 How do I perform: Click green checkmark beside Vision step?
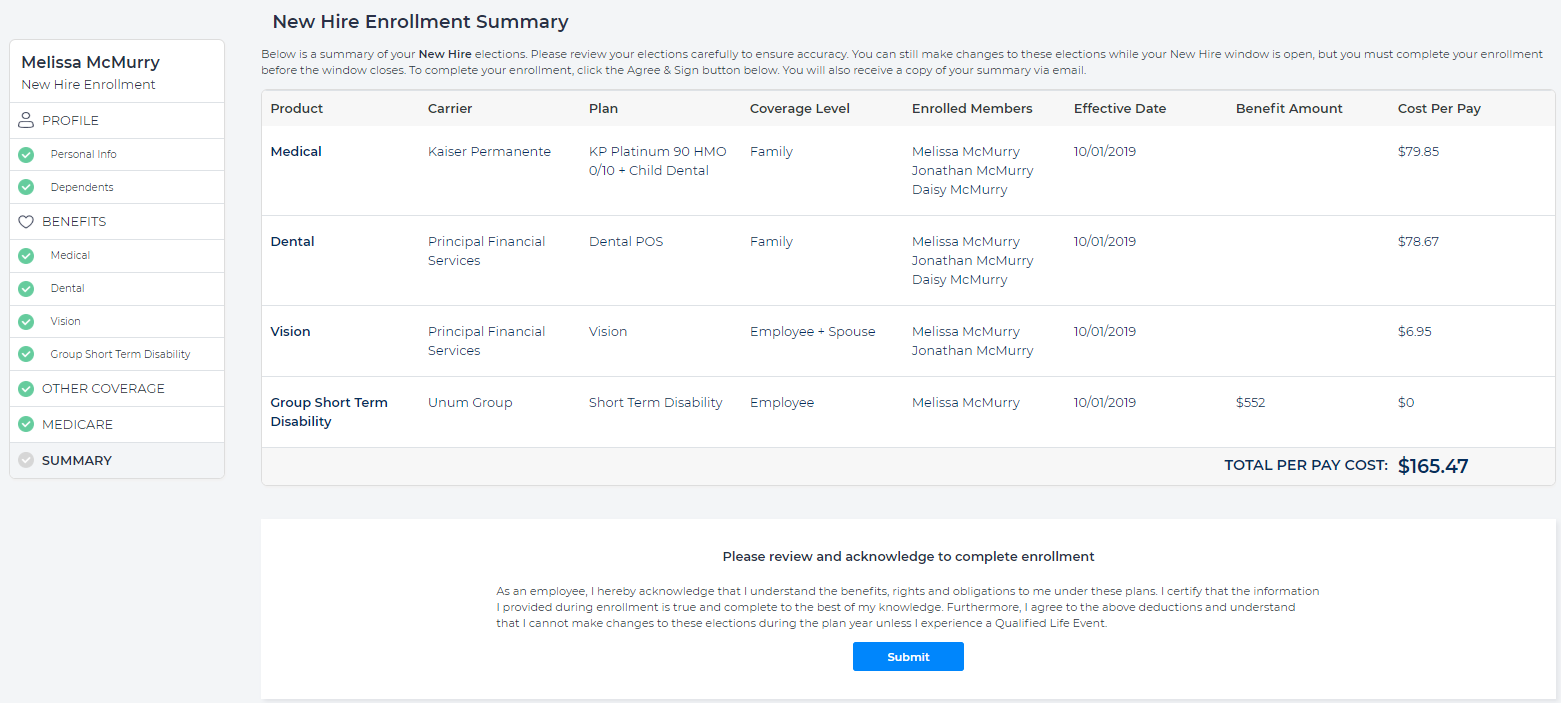tap(26, 322)
